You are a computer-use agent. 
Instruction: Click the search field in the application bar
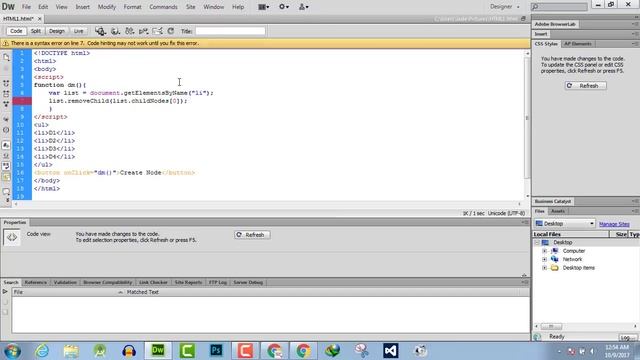[x=559, y=7]
